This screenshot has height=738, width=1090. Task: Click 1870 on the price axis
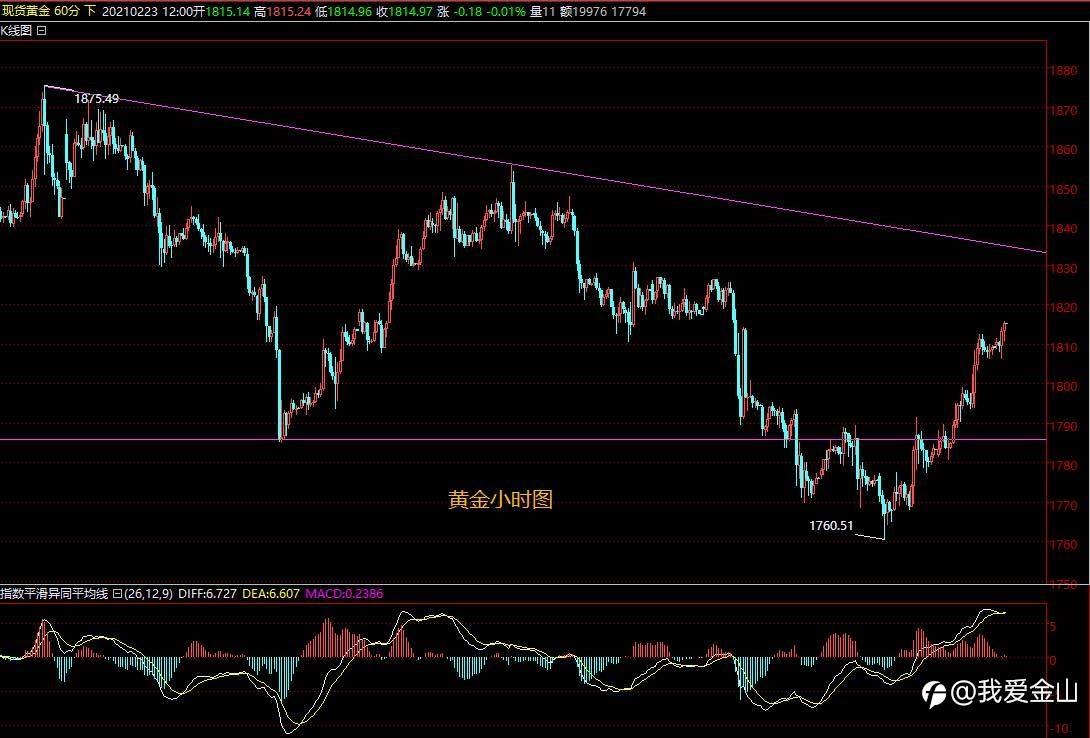[x=1064, y=110]
